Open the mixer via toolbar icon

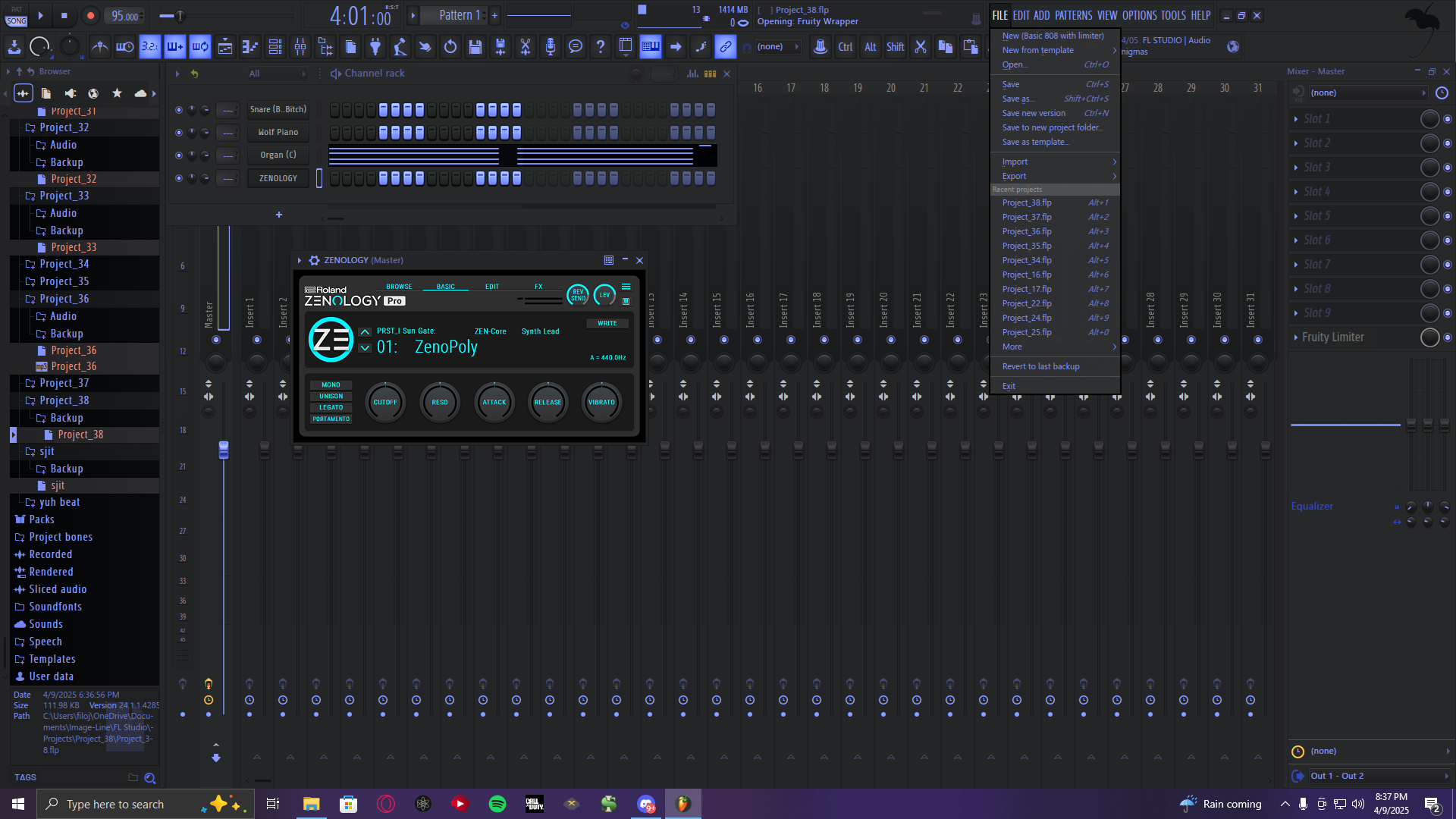click(x=300, y=47)
